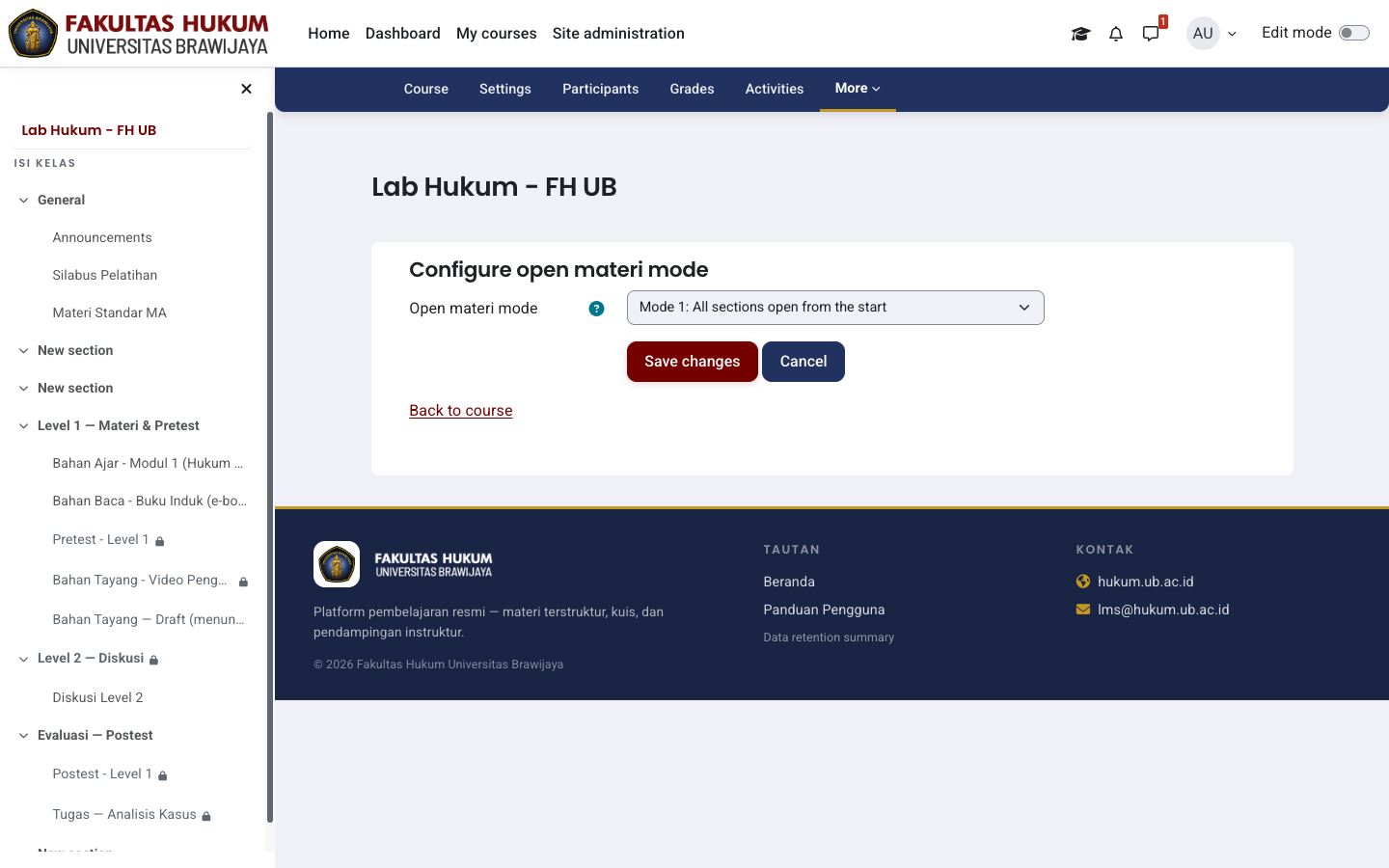1389x868 pixels.
Task: Toggle the Edit mode switch
Action: click(1354, 33)
